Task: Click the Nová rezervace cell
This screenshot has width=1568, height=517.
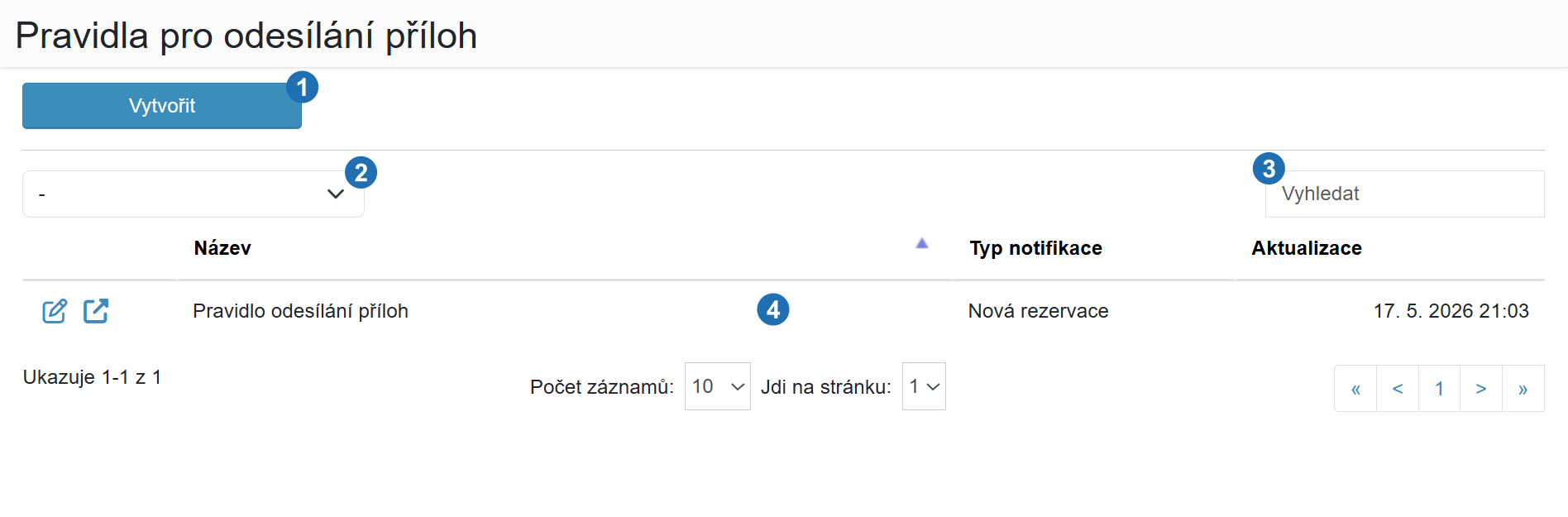Action: [x=1038, y=311]
